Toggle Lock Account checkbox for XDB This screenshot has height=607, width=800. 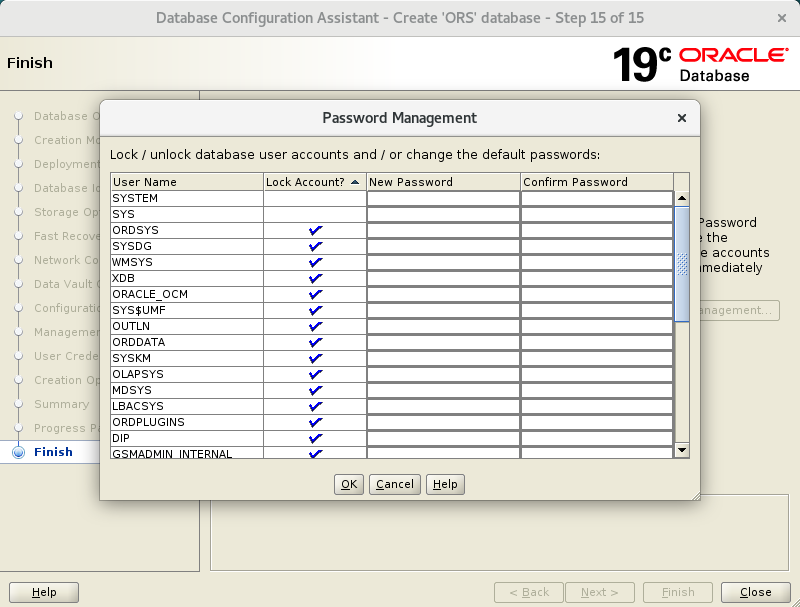point(315,278)
